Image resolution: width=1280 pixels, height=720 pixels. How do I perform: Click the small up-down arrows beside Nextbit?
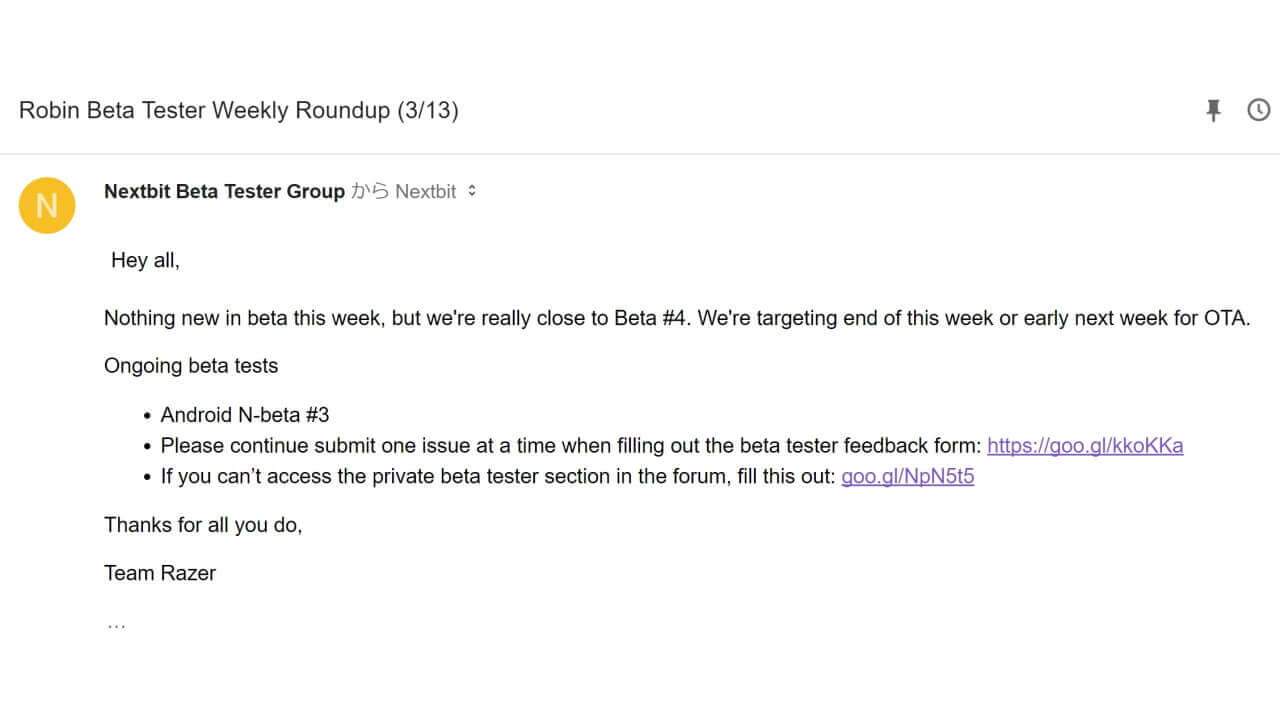(x=472, y=191)
